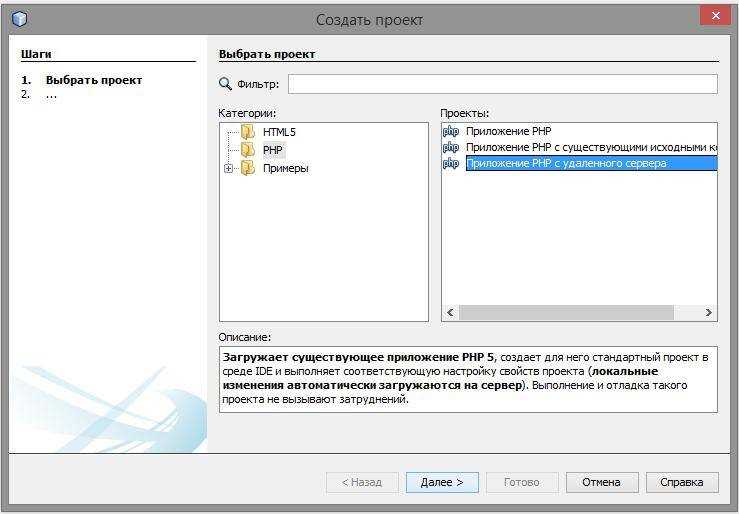Click into the Фильтр text field

pyautogui.click(x=503, y=84)
